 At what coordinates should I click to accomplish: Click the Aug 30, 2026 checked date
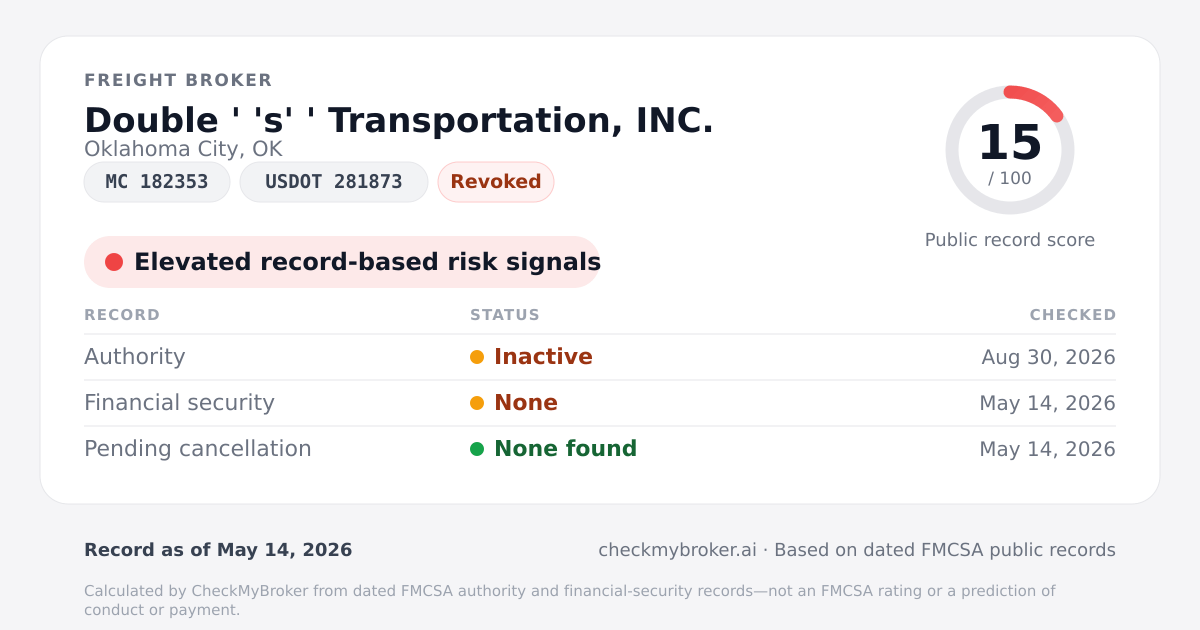click(1049, 357)
